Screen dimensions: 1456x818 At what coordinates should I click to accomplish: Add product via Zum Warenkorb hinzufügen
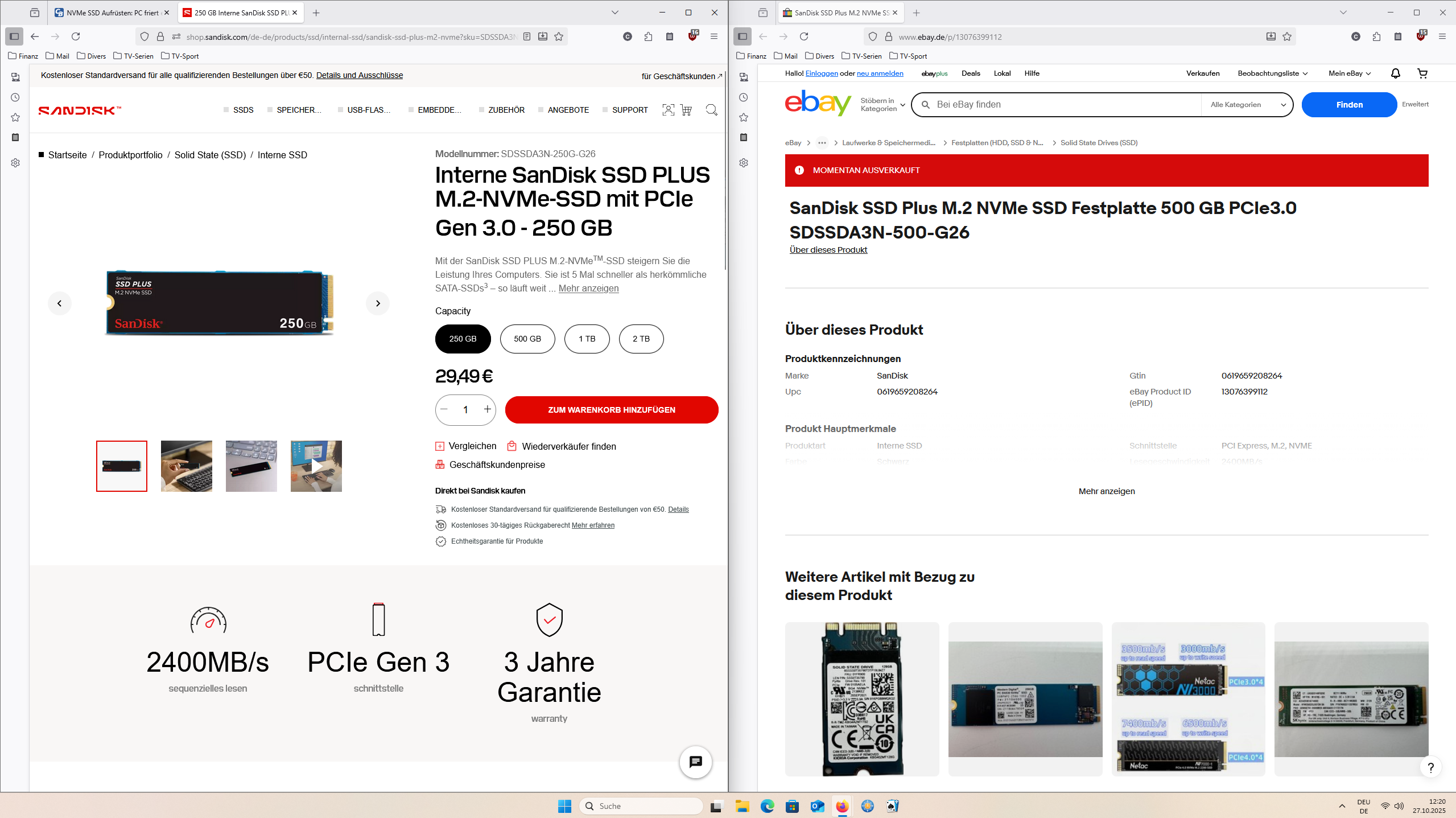(611, 410)
